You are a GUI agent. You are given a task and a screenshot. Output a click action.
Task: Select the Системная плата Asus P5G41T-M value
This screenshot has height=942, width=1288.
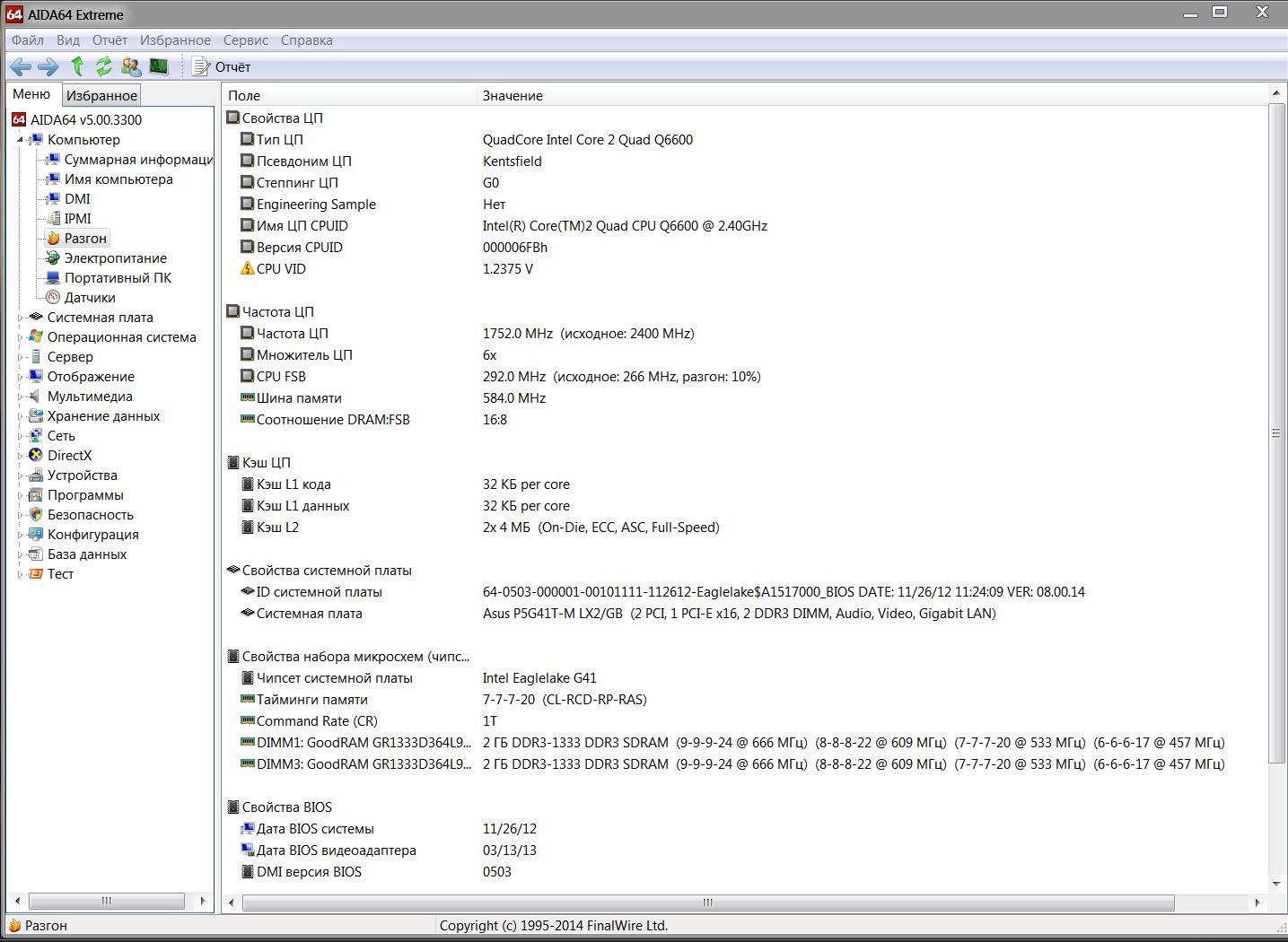(x=740, y=613)
